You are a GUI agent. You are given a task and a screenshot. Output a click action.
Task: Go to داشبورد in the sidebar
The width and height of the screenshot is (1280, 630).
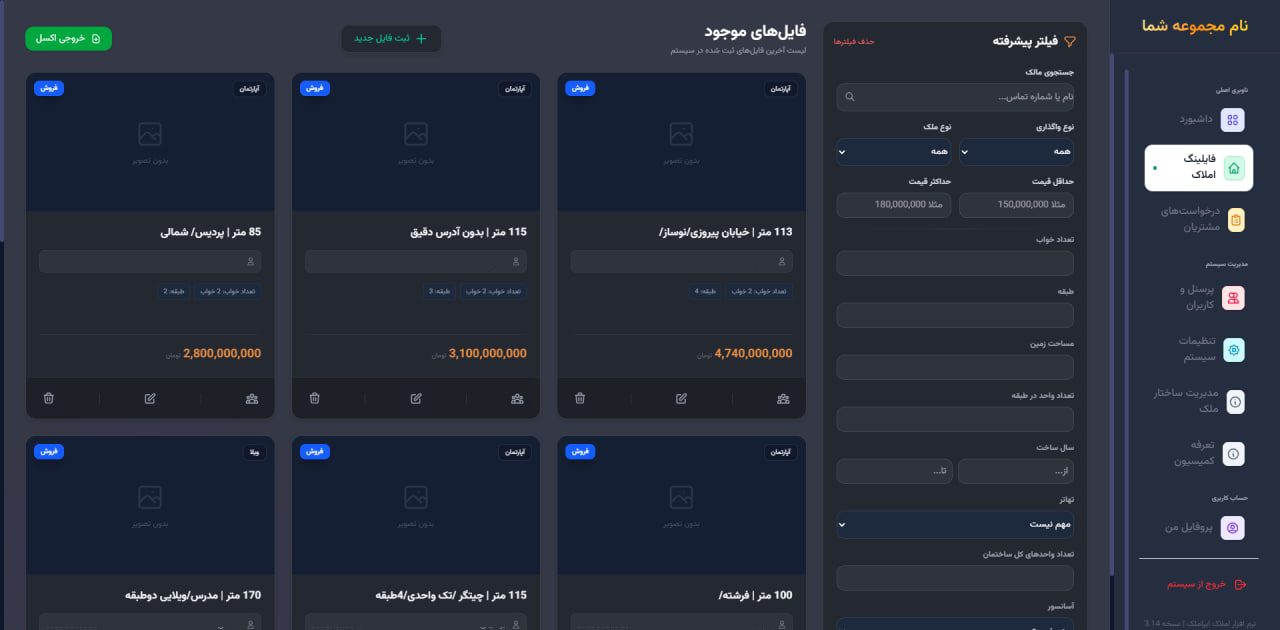click(x=1196, y=120)
